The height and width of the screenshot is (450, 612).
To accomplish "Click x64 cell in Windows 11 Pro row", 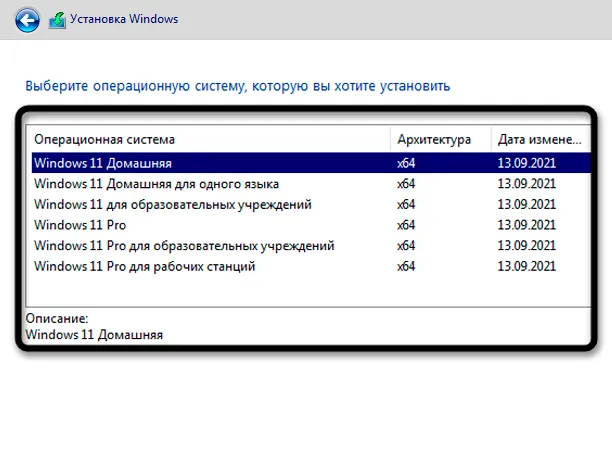I will (x=406, y=225).
